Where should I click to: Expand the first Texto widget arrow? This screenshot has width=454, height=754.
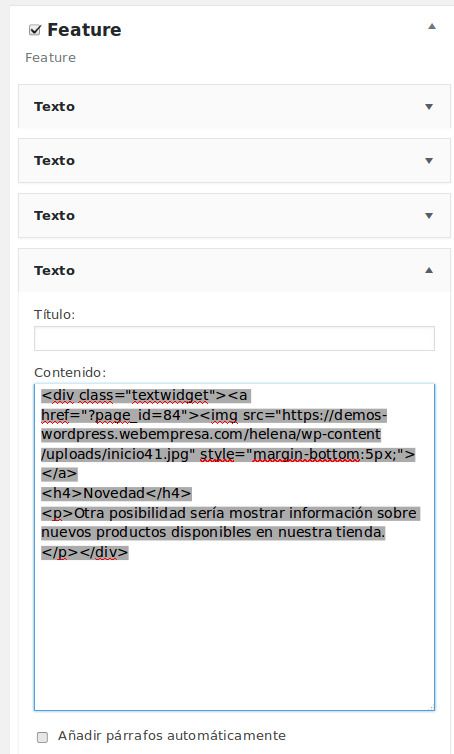coord(429,106)
